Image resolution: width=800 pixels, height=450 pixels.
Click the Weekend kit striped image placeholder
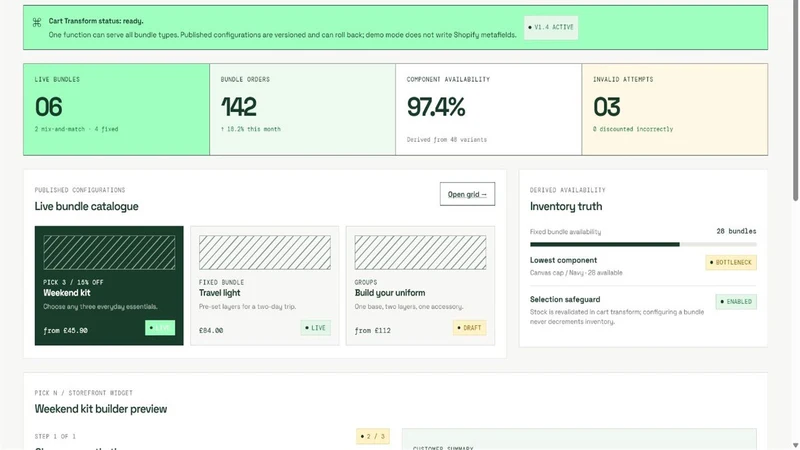[109, 253]
